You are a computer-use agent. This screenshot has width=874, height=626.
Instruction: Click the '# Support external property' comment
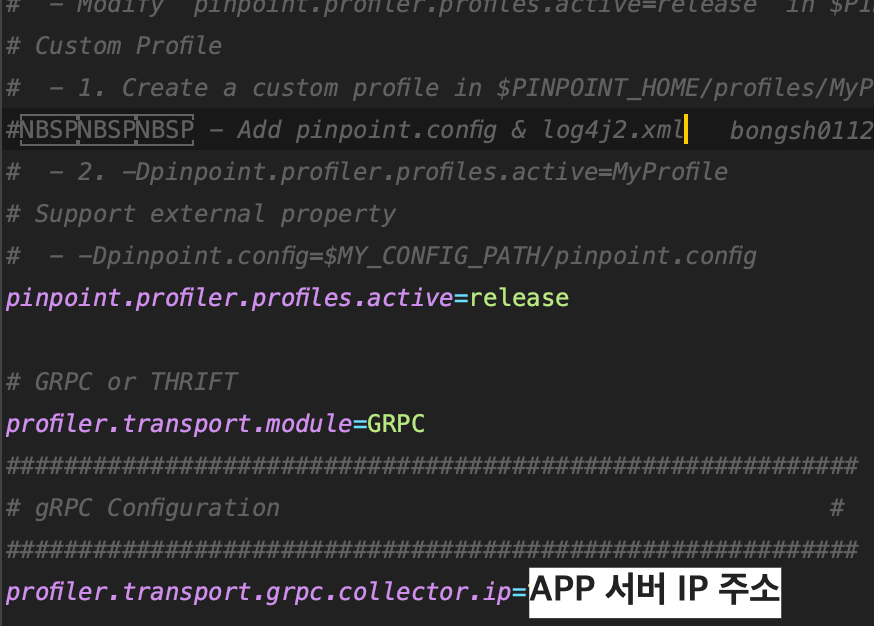pos(201,214)
